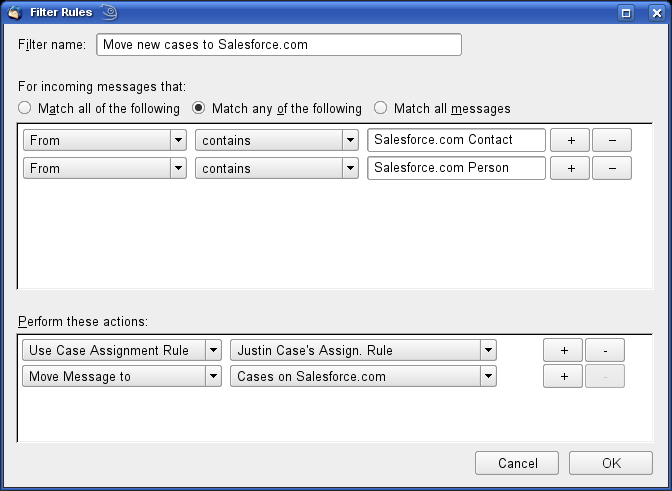Add action after Move Message to row
The height and width of the screenshot is (491, 672).
[563, 376]
